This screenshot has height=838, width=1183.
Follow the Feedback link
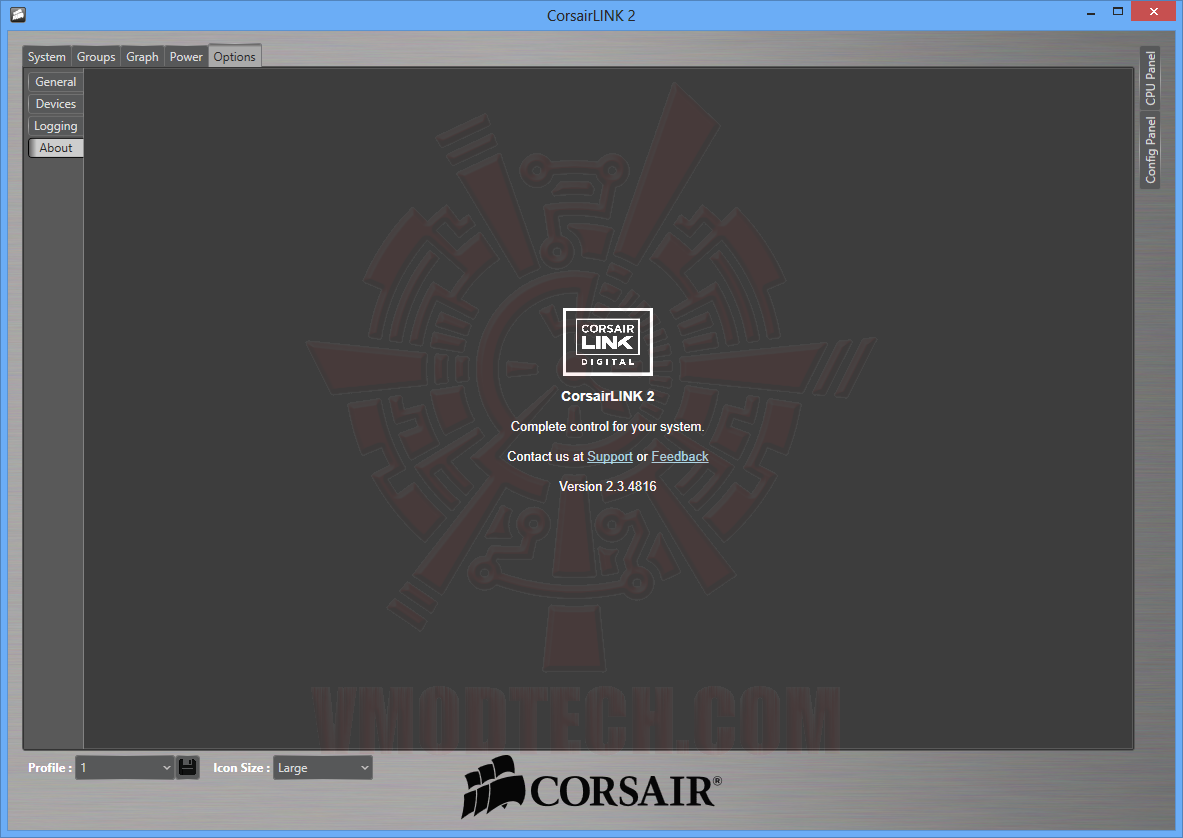coord(680,456)
